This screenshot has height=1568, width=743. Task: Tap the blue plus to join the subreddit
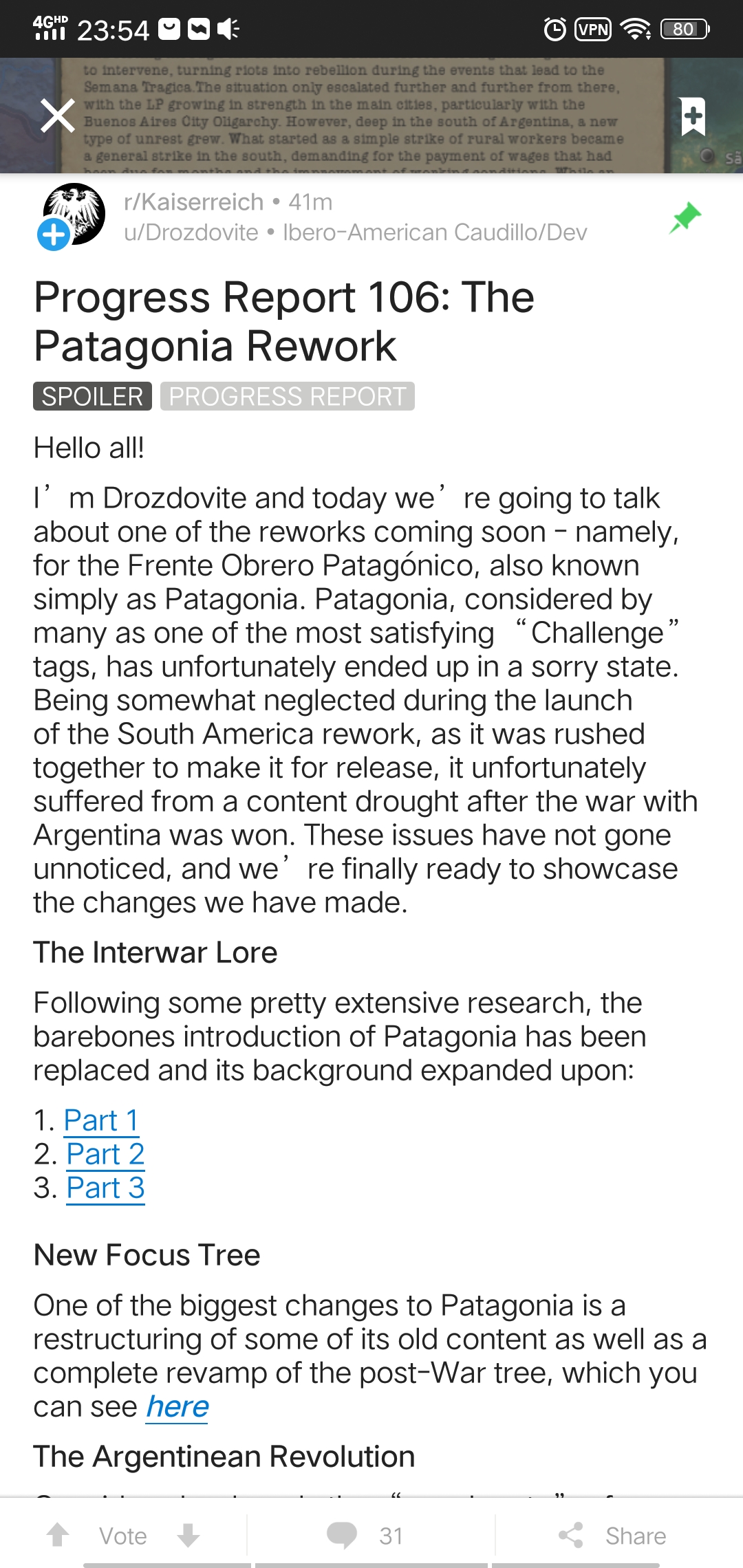click(x=54, y=235)
